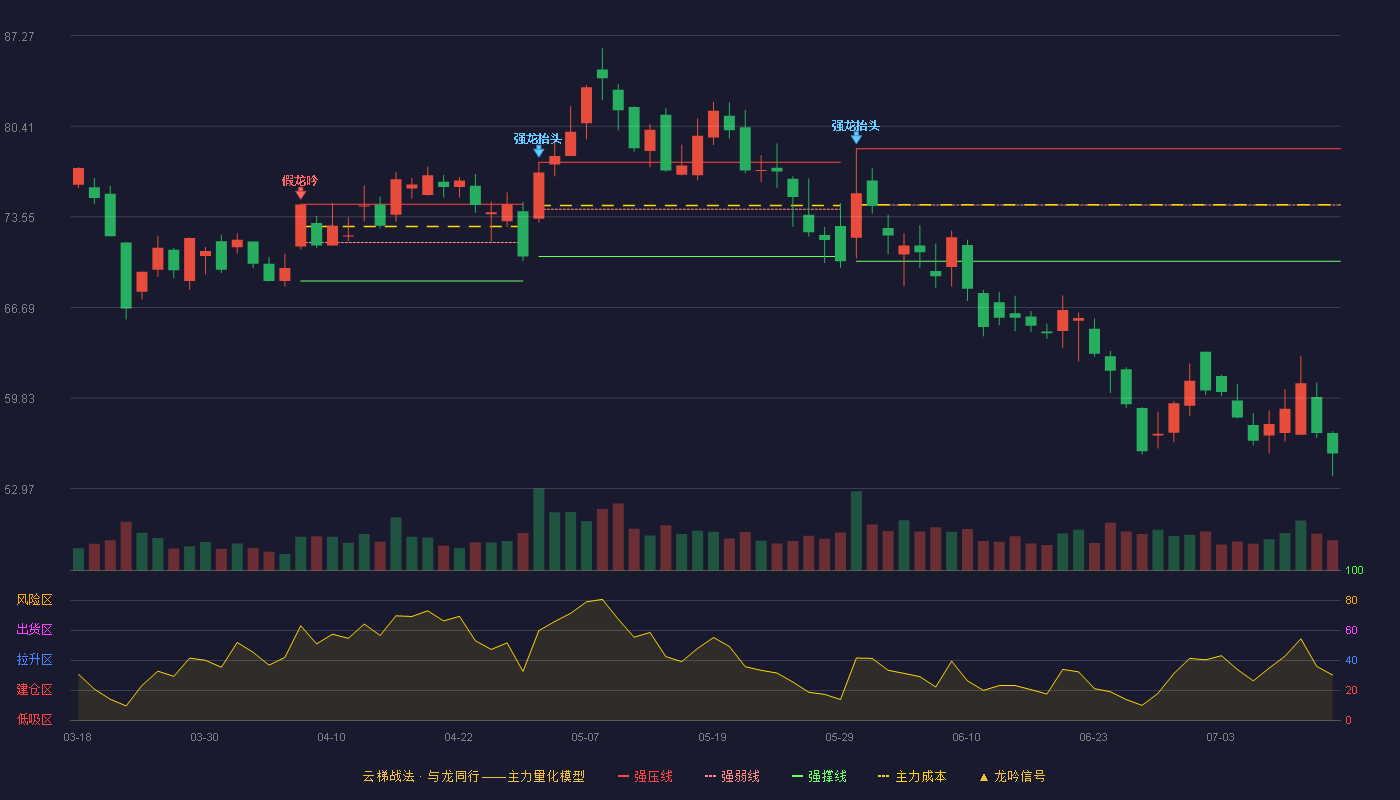Screen dimensions: 1400x800
Task: Click the orange 80 indicator axis value
Action: pyautogui.click(x=1351, y=601)
